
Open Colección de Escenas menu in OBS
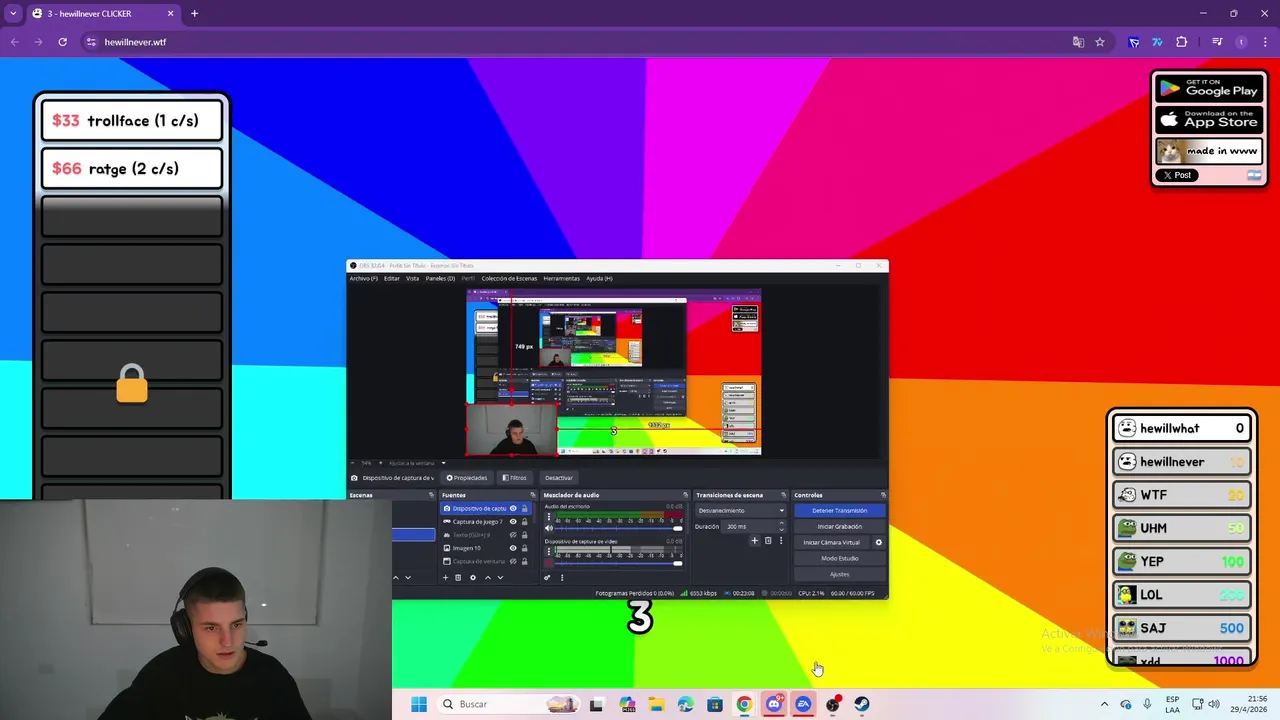point(509,278)
